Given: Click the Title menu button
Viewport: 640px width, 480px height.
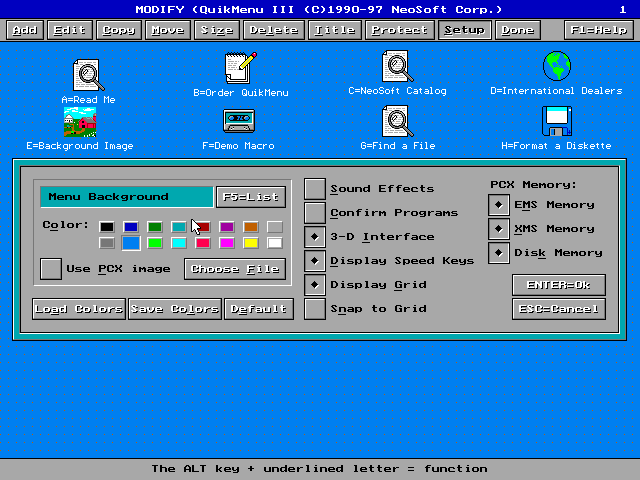Looking at the screenshot, I should tap(335, 30).
